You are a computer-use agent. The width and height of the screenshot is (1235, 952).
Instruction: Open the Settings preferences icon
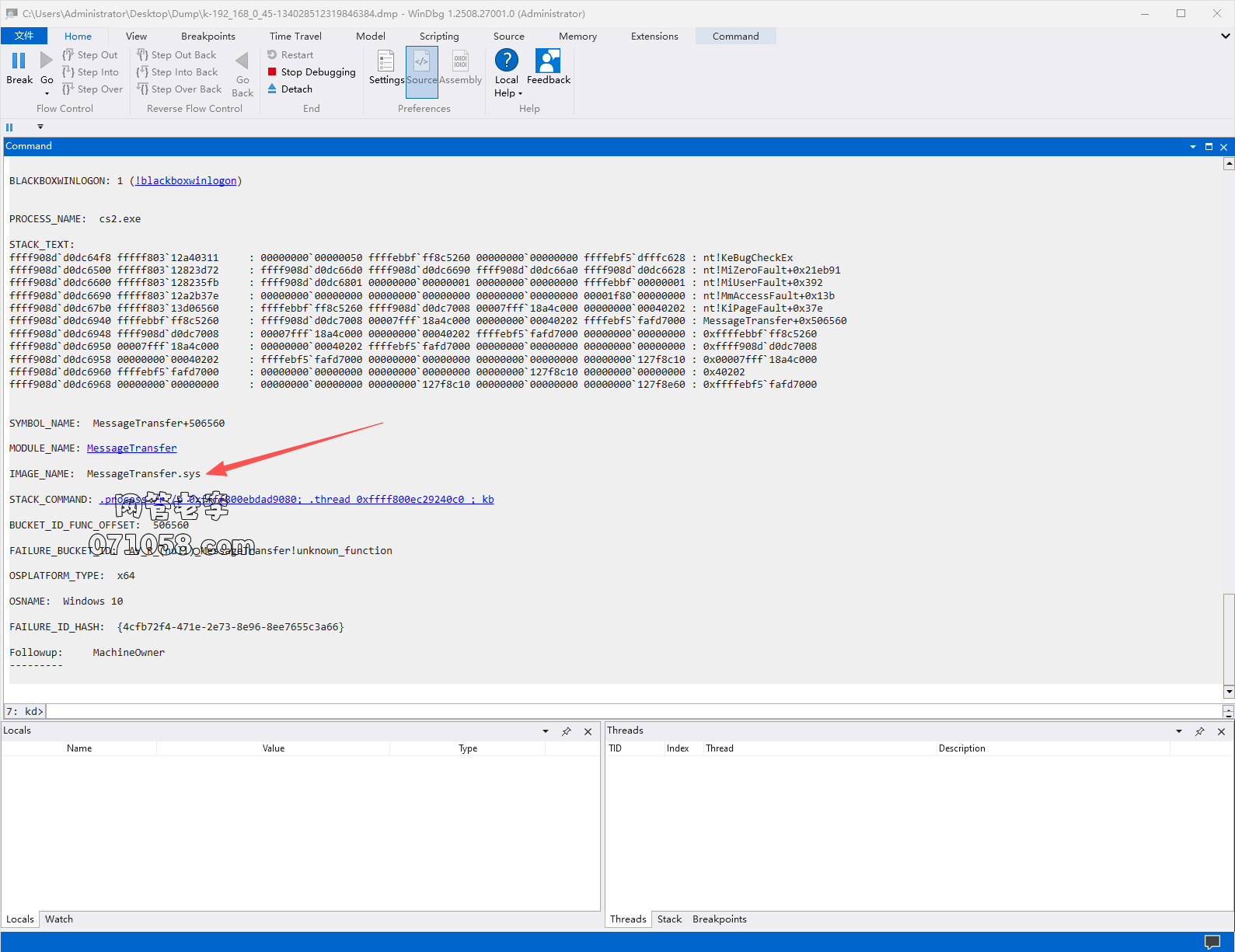[386, 62]
